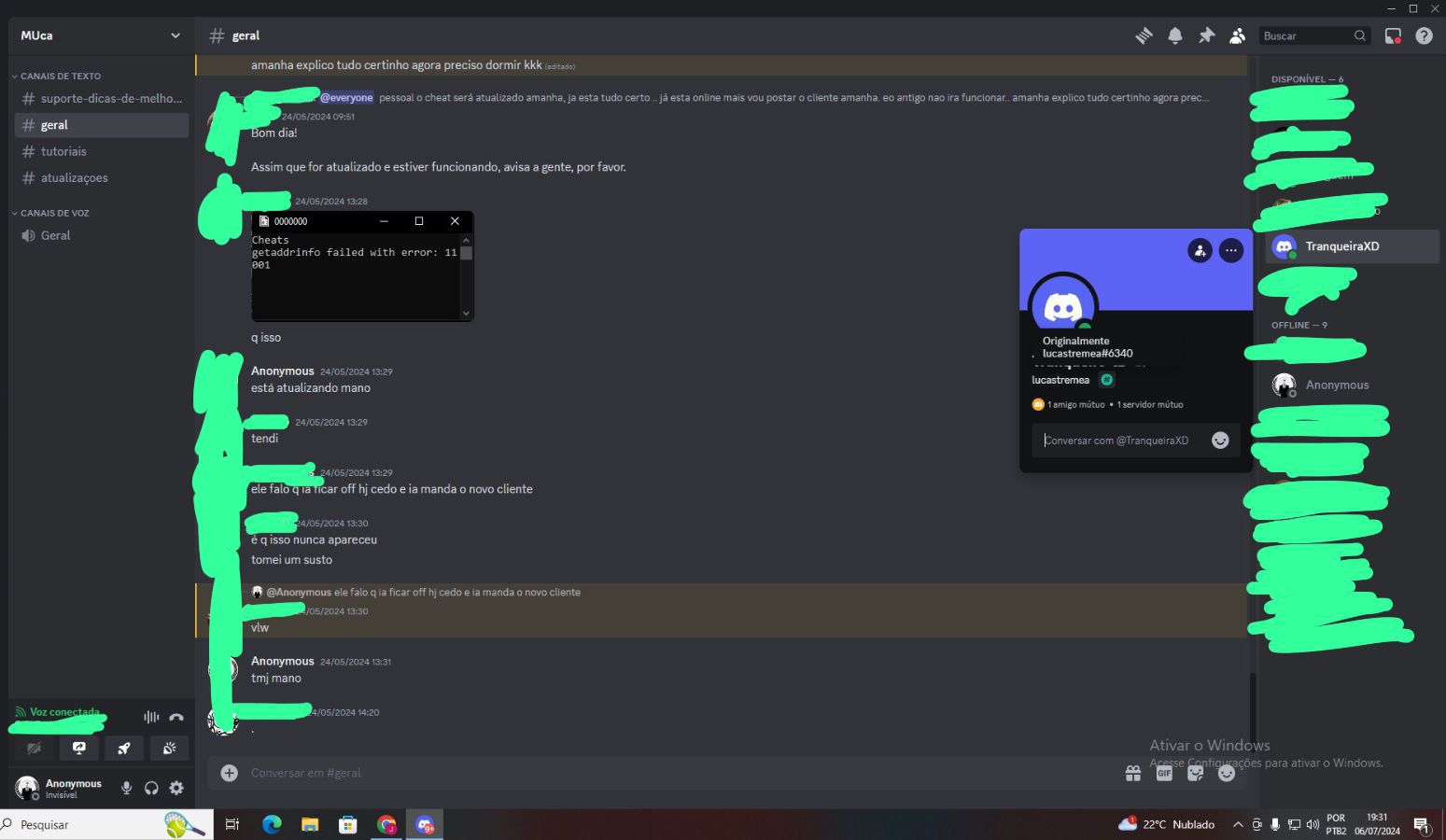Disconnect from voice call

[176, 717]
